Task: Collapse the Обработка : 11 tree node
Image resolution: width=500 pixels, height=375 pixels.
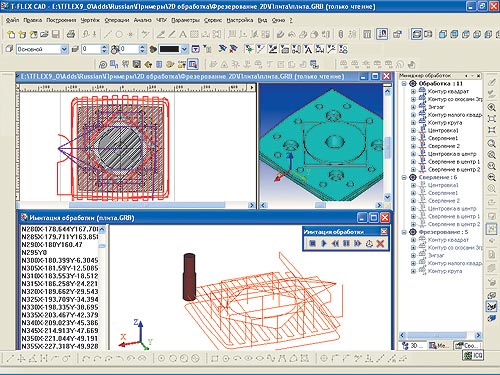Action: 404,84
